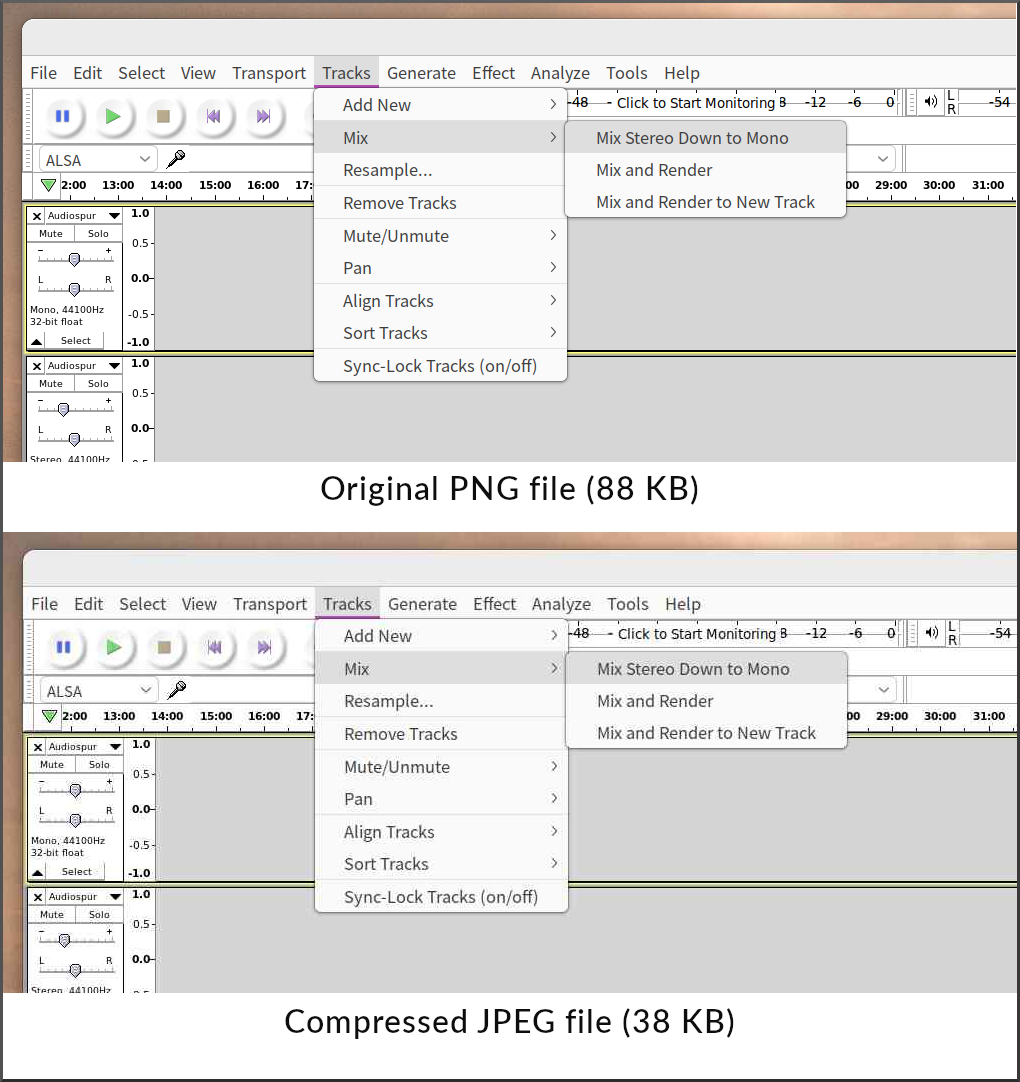The image size is (1020, 1082).
Task: Select Mix and Render in the PNG screenshot submenu
Action: 705,170
